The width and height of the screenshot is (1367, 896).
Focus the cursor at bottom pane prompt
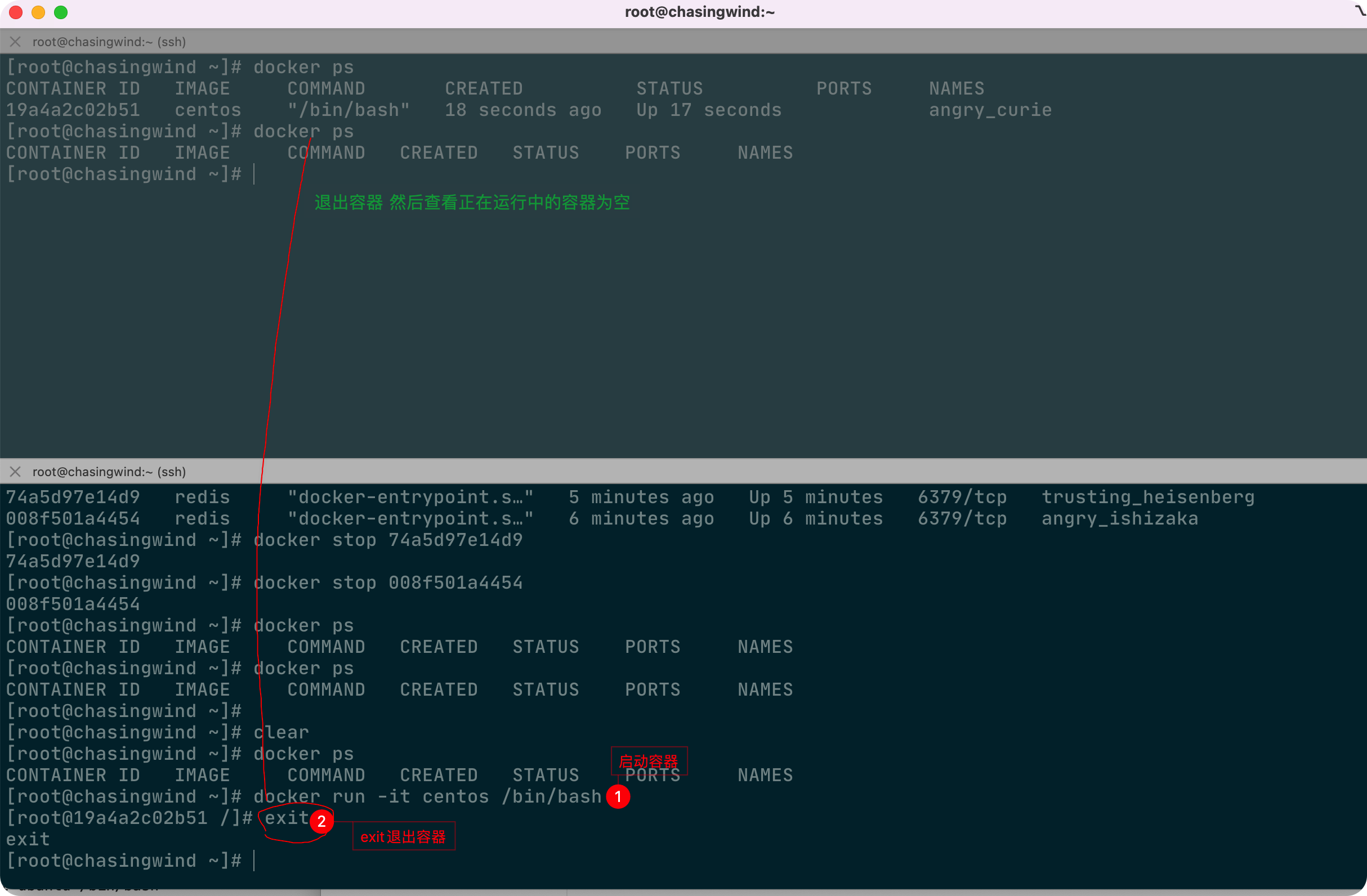pyautogui.click(x=254, y=861)
